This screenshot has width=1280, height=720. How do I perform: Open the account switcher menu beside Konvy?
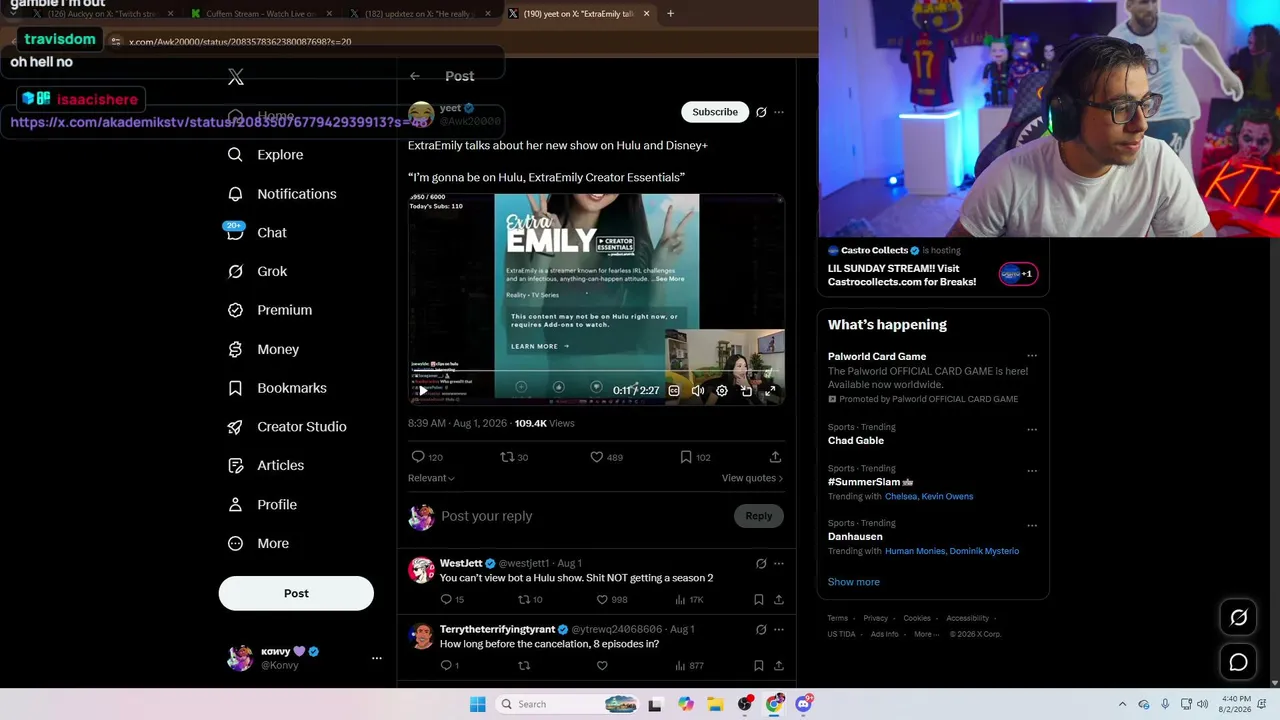click(x=377, y=658)
